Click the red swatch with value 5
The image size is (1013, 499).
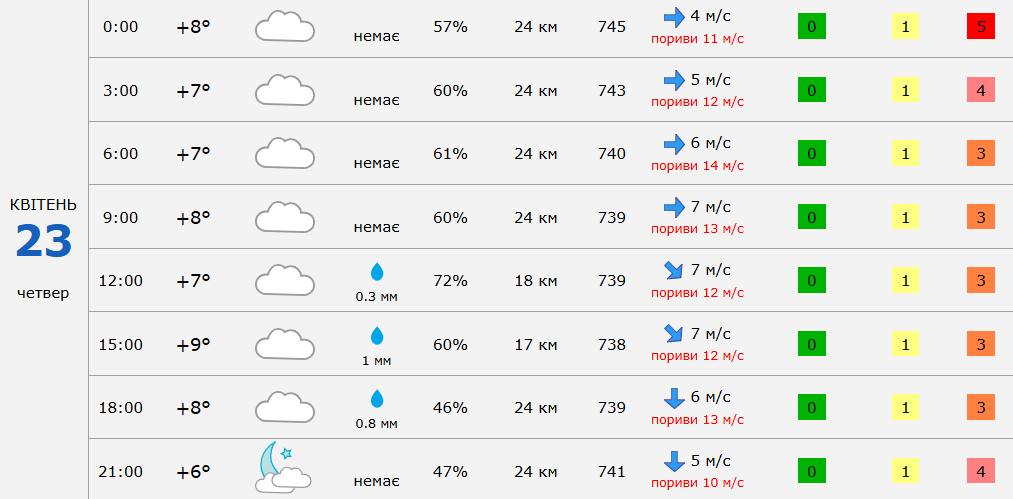click(981, 27)
